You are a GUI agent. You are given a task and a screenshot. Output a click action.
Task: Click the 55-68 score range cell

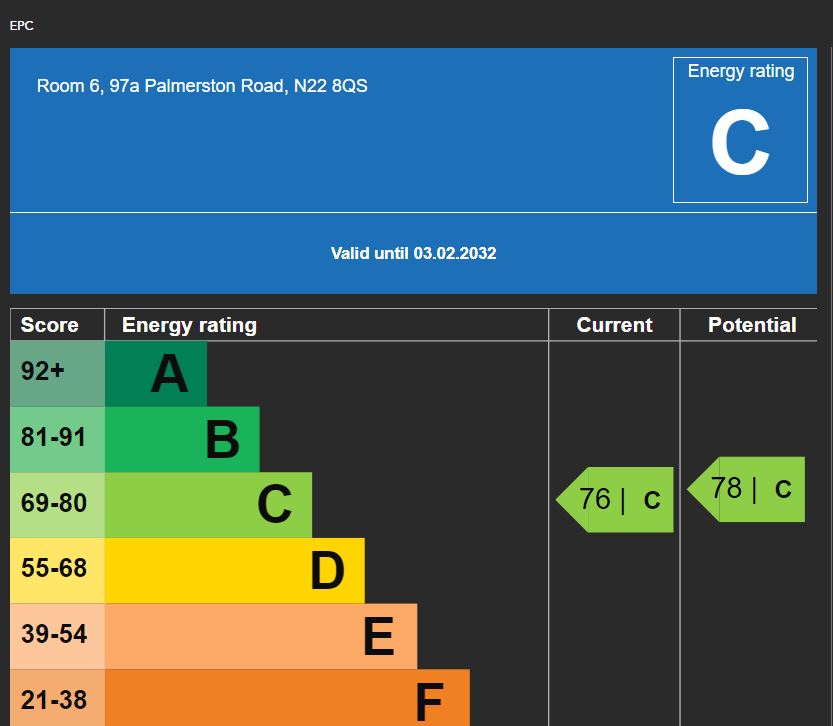pos(53,569)
